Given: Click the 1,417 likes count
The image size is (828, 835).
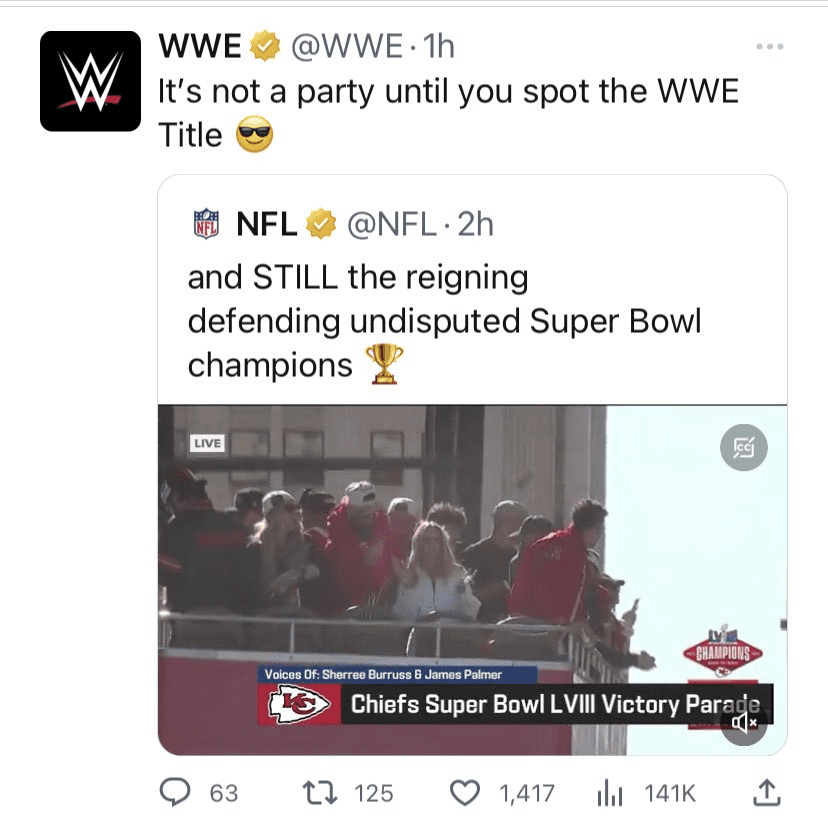Looking at the screenshot, I should [526, 793].
